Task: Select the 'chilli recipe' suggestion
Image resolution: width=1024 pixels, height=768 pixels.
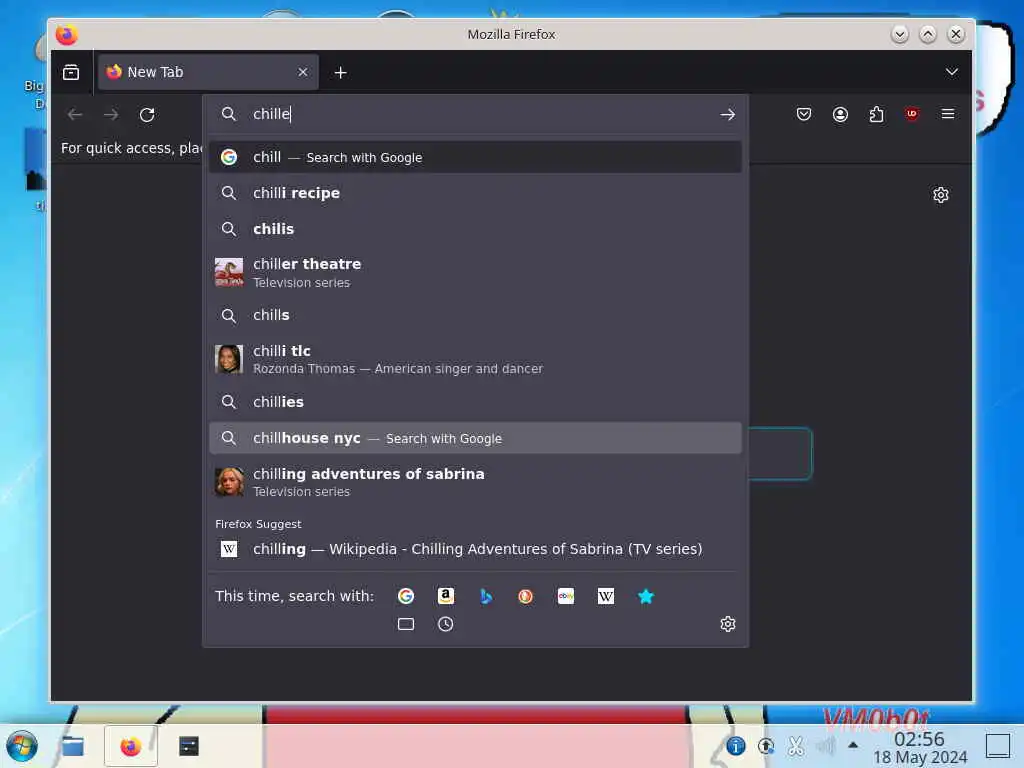Action: tap(475, 193)
